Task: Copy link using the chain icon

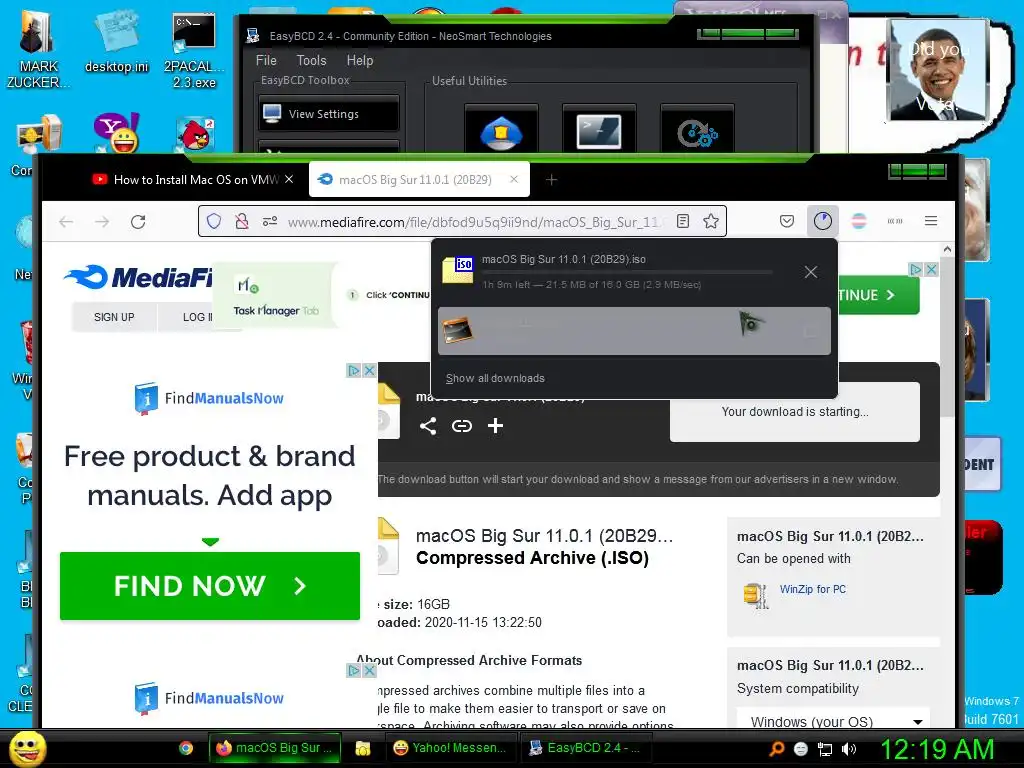Action: coord(462,426)
